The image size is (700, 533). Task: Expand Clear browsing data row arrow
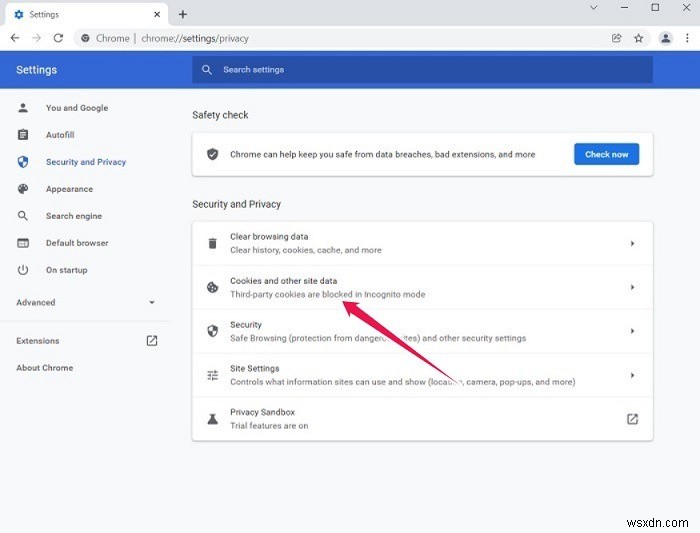[632, 244]
